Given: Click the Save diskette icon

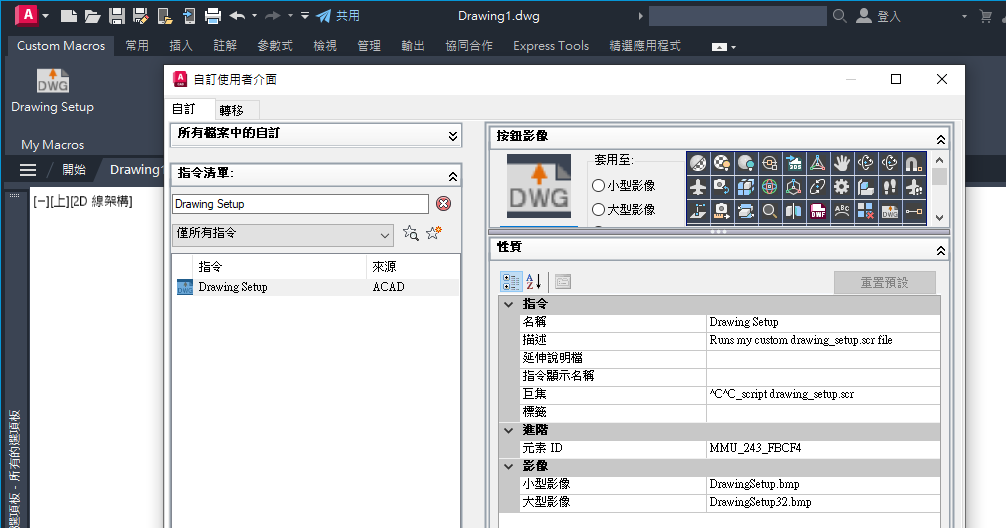Looking at the screenshot, I should pos(117,16).
